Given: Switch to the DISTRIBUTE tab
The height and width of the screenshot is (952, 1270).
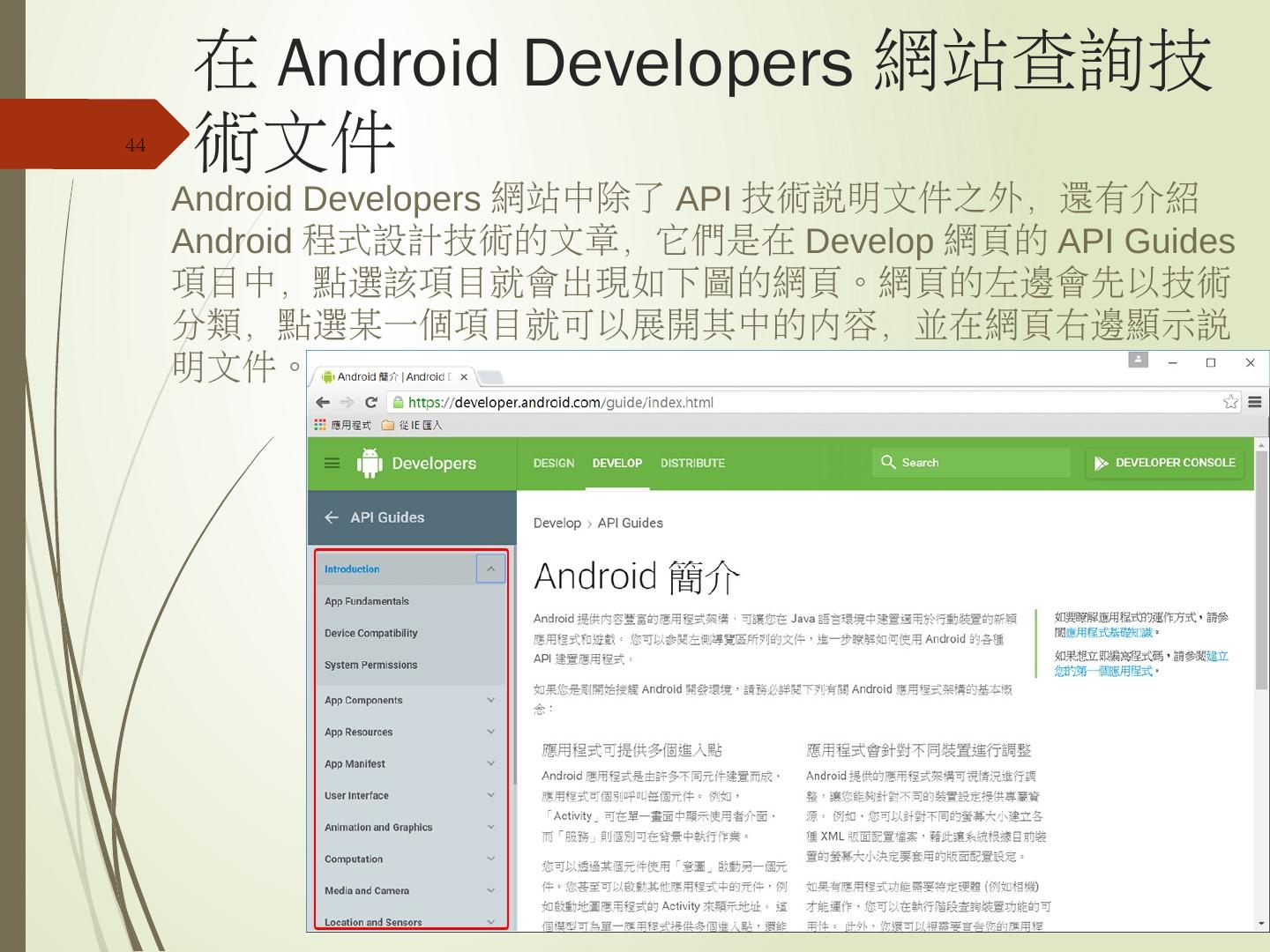Looking at the screenshot, I should tap(692, 463).
